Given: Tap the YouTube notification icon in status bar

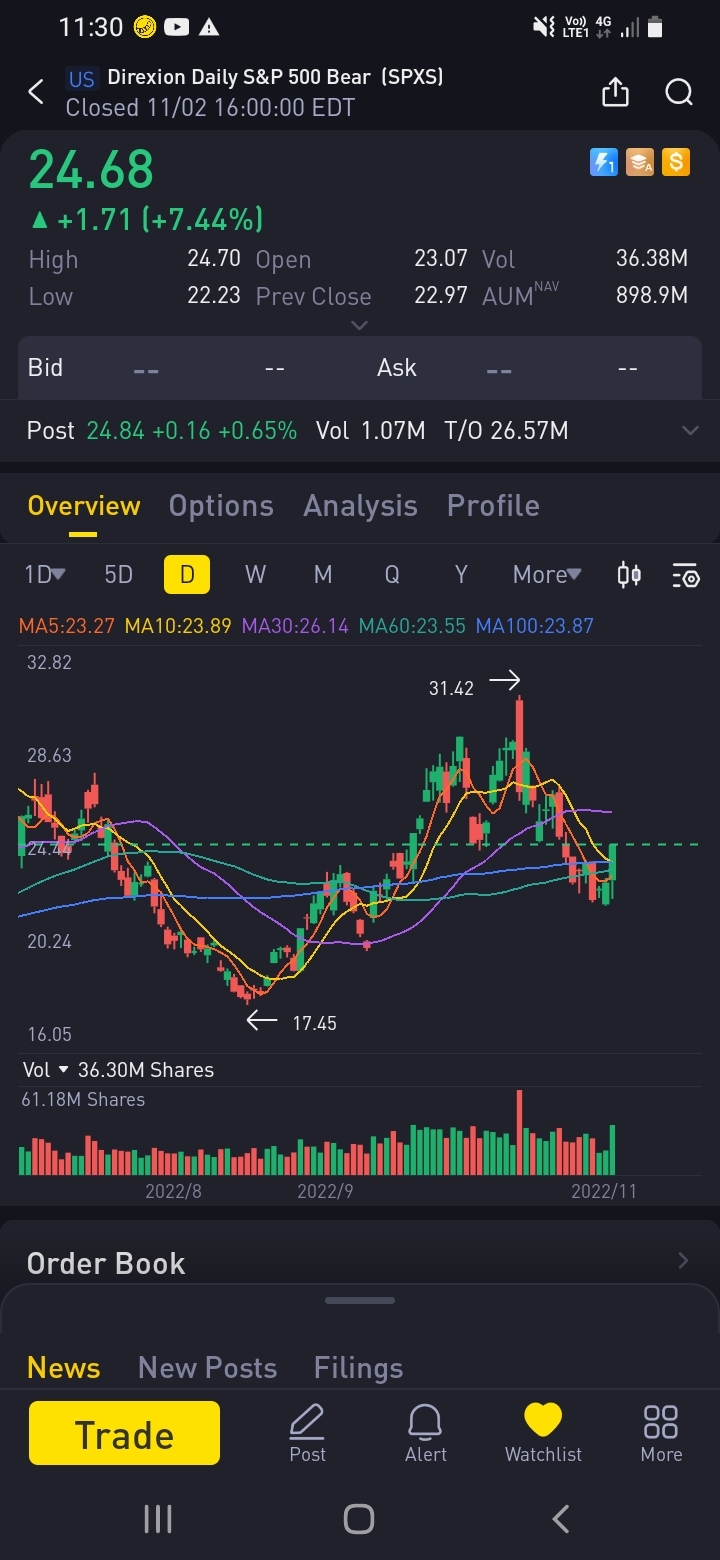Looking at the screenshot, I should (x=178, y=28).
